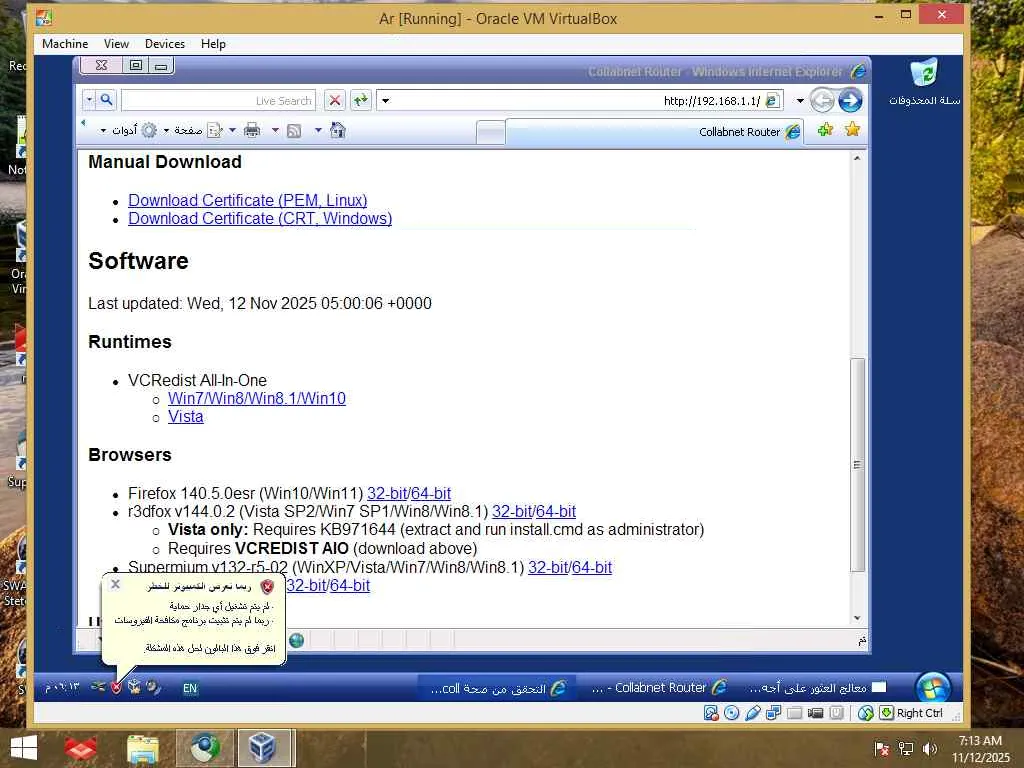Click the IE globe zone icon in status bar
The width and height of the screenshot is (1024, 768).
pos(296,640)
